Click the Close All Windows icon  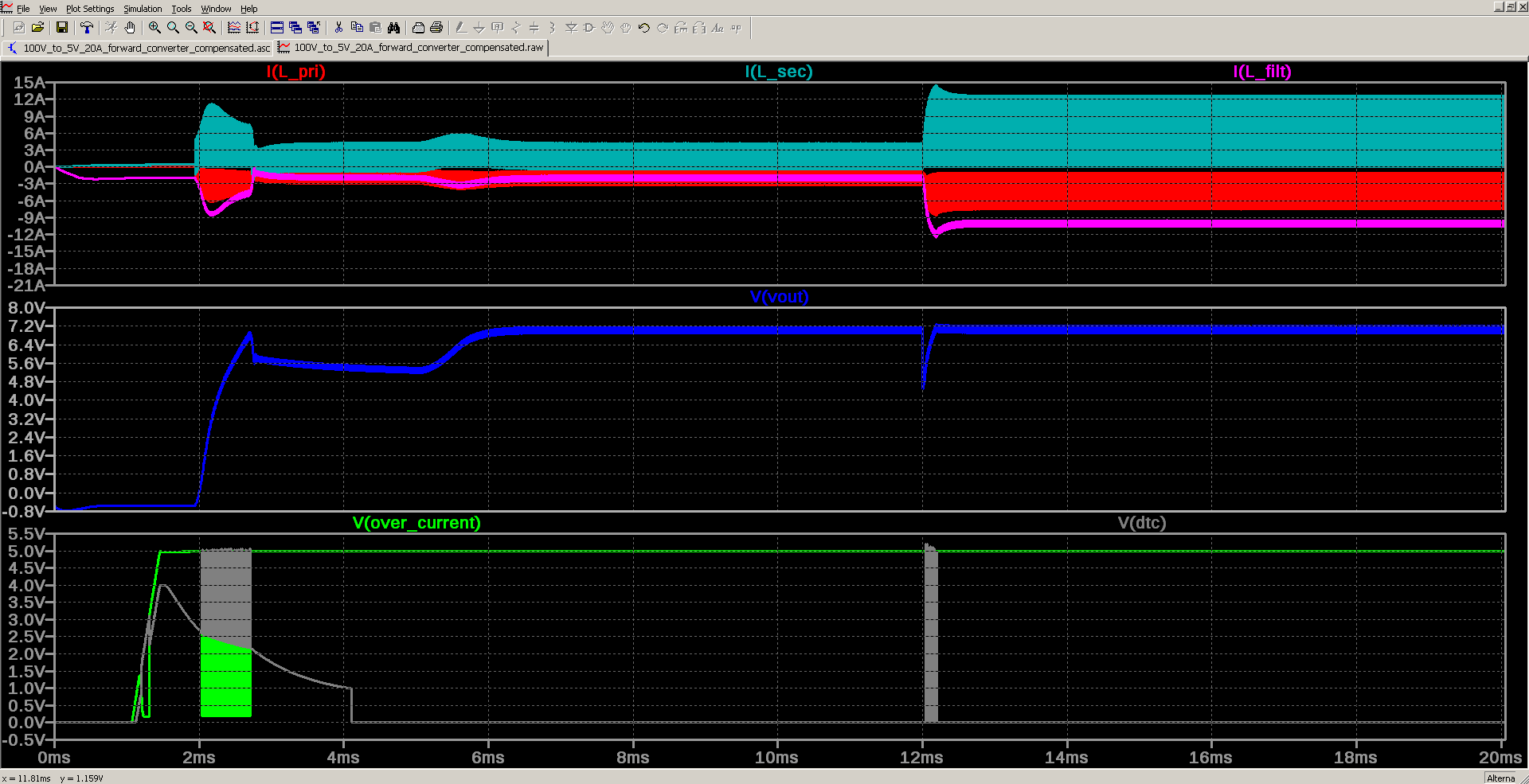point(314,28)
